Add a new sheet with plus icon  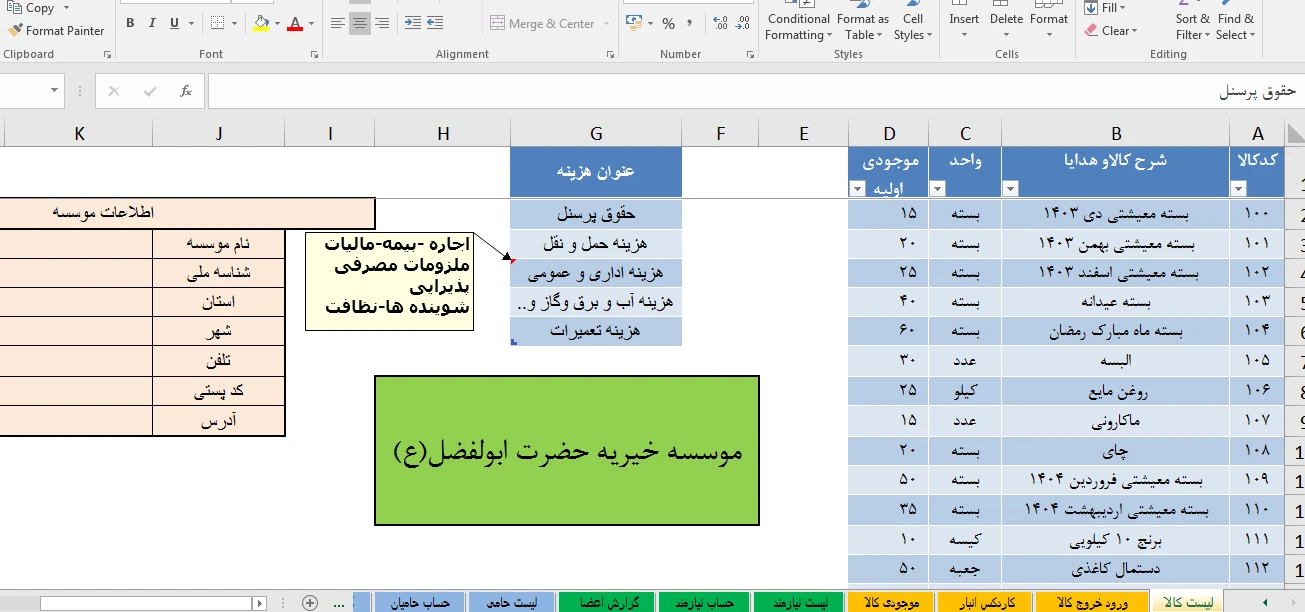(x=310, y=602)
